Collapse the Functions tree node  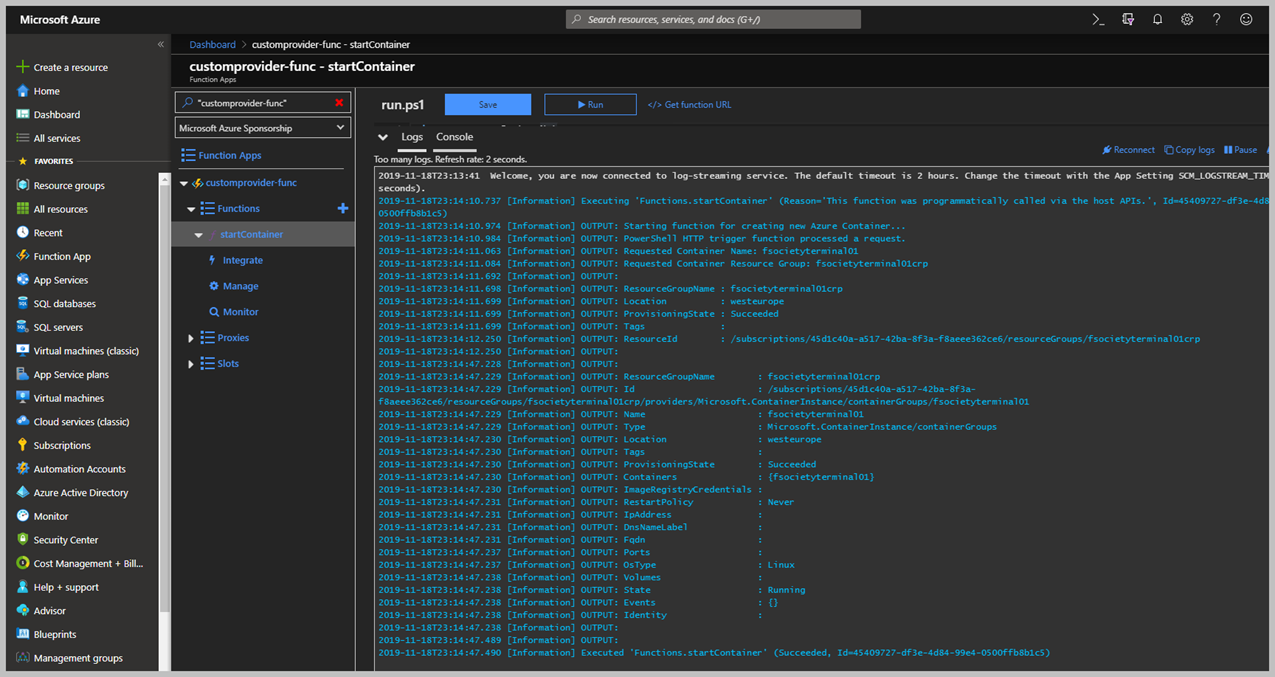[x=191, y=209]
